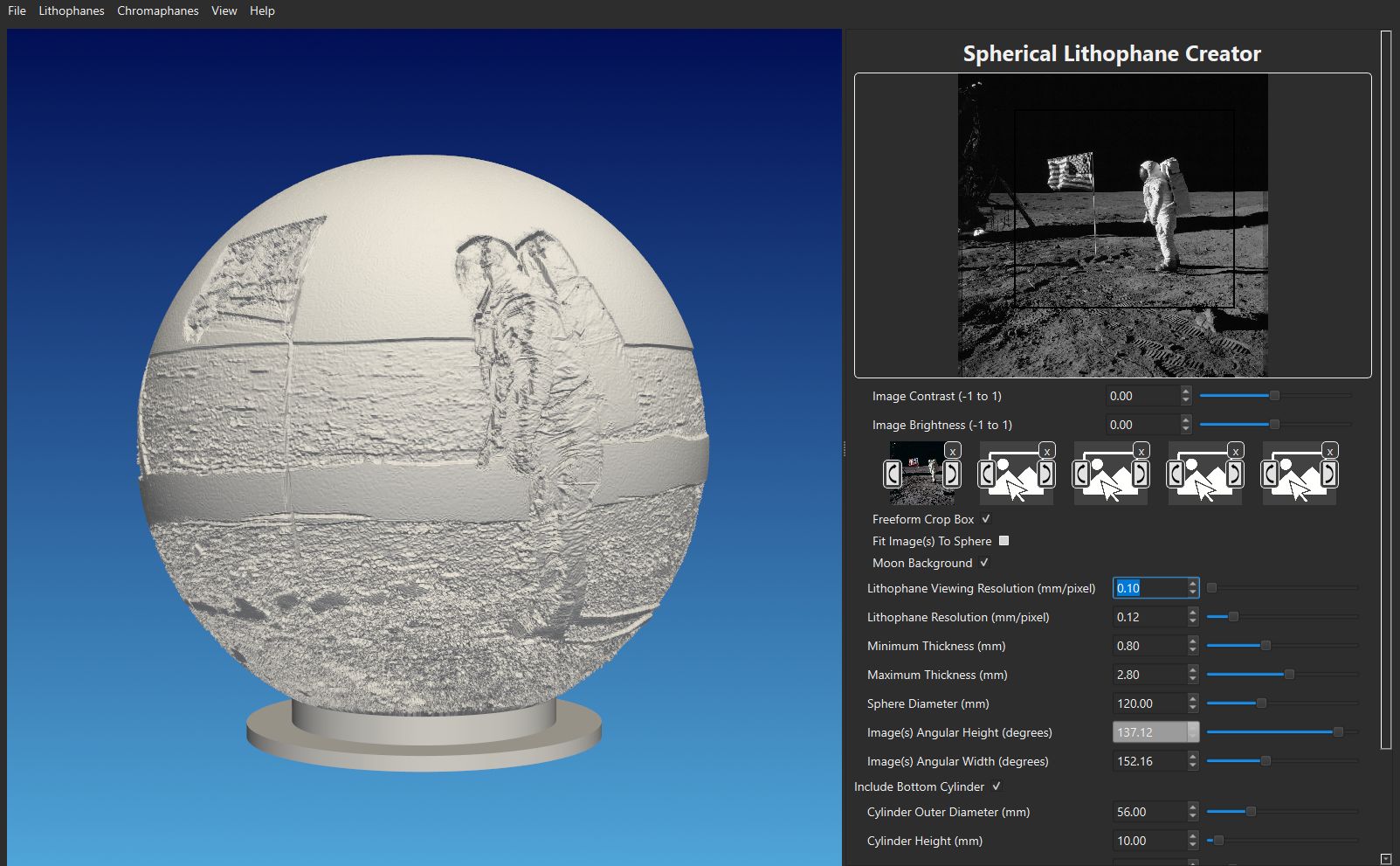The image size is (1400, 866).
Task: Click the x on the second image slot
Action: click(x=1047, y=451)
